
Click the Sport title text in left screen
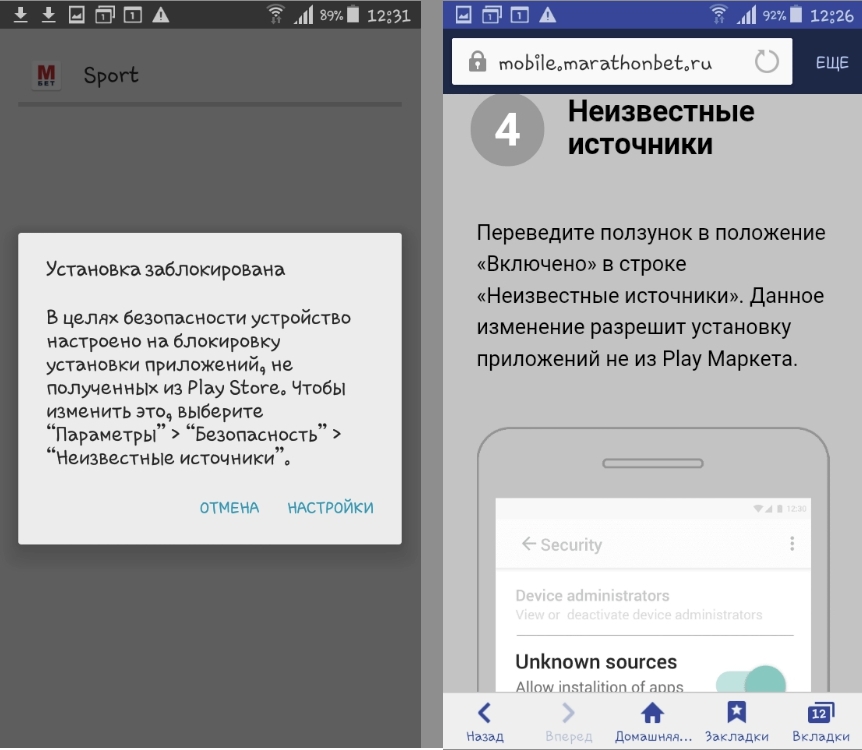[x=111, y=76]
